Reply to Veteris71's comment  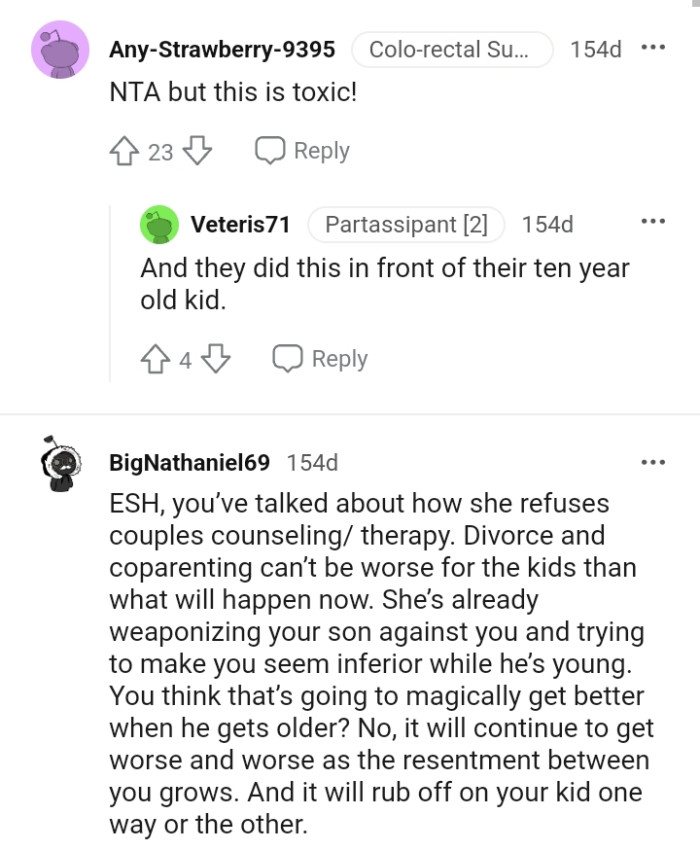pos(340,358)
